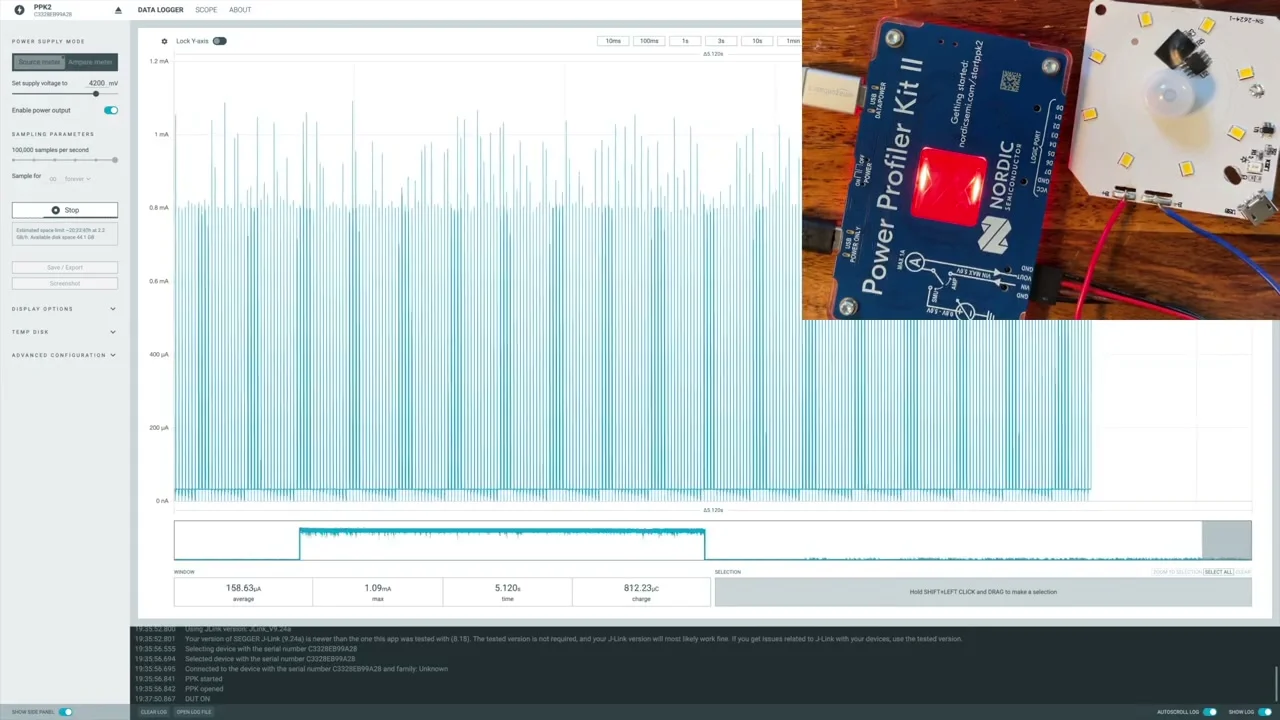Open the chart settings gear icon
This screenshot has height=720, width=1280.
(165, 41)
